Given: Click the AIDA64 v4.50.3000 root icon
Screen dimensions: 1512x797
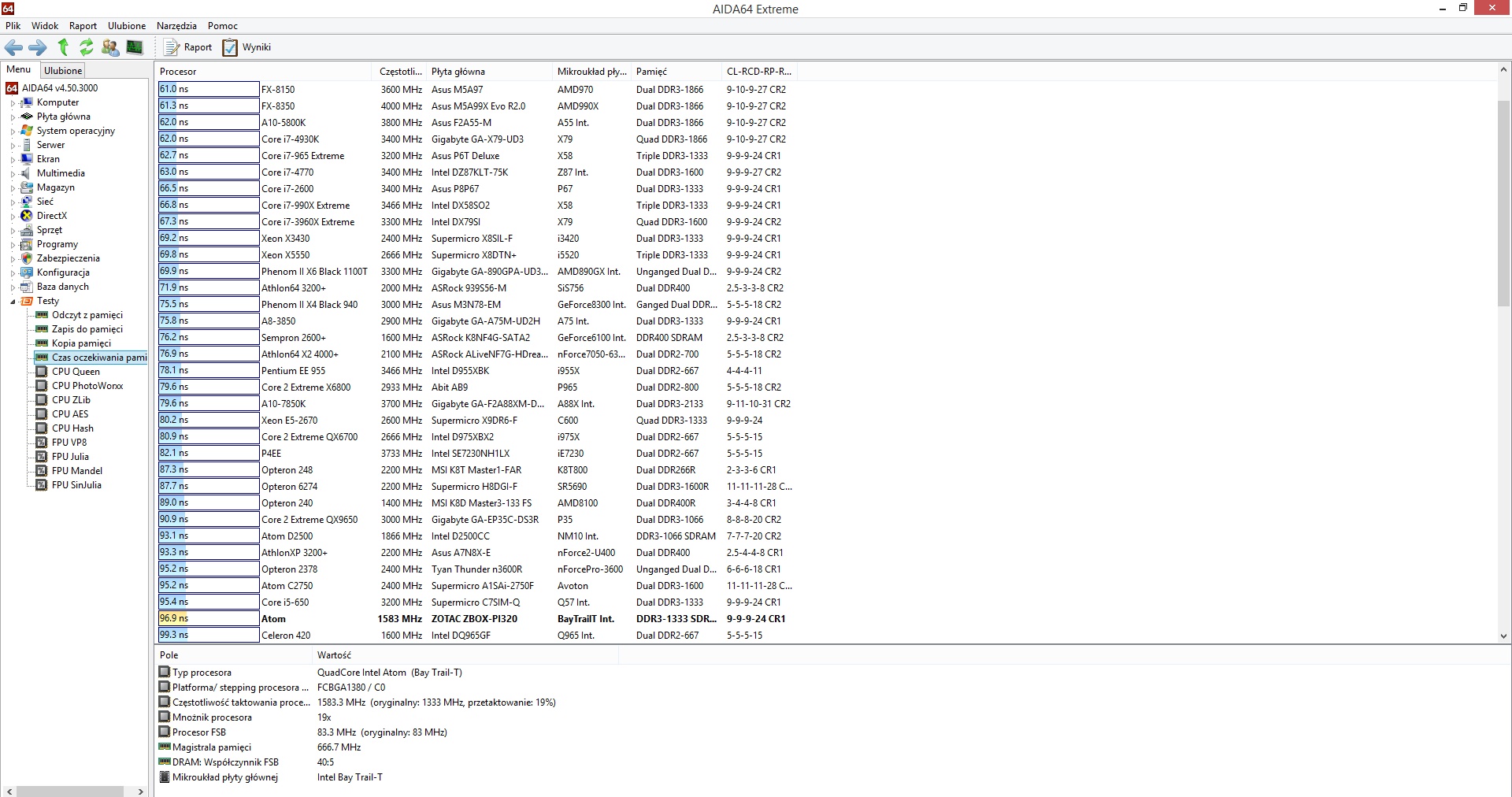Looking at the screenshot, I should pos(12,88).
